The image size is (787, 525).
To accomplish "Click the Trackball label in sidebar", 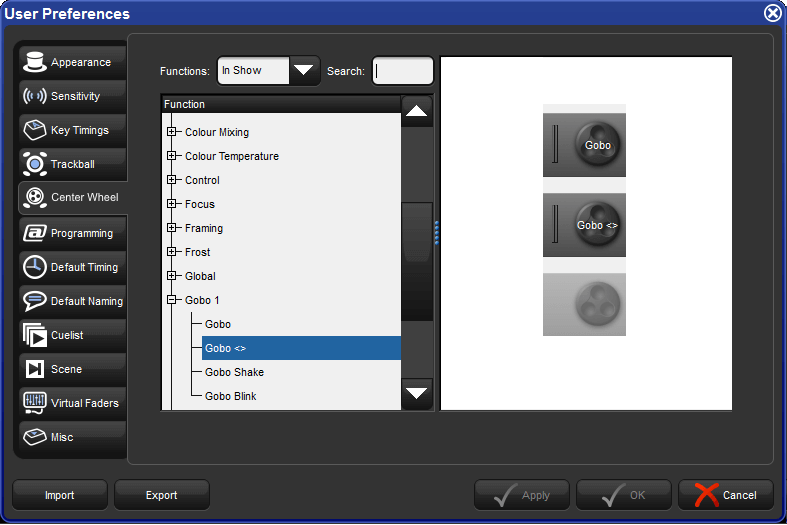I will [73, 164].
